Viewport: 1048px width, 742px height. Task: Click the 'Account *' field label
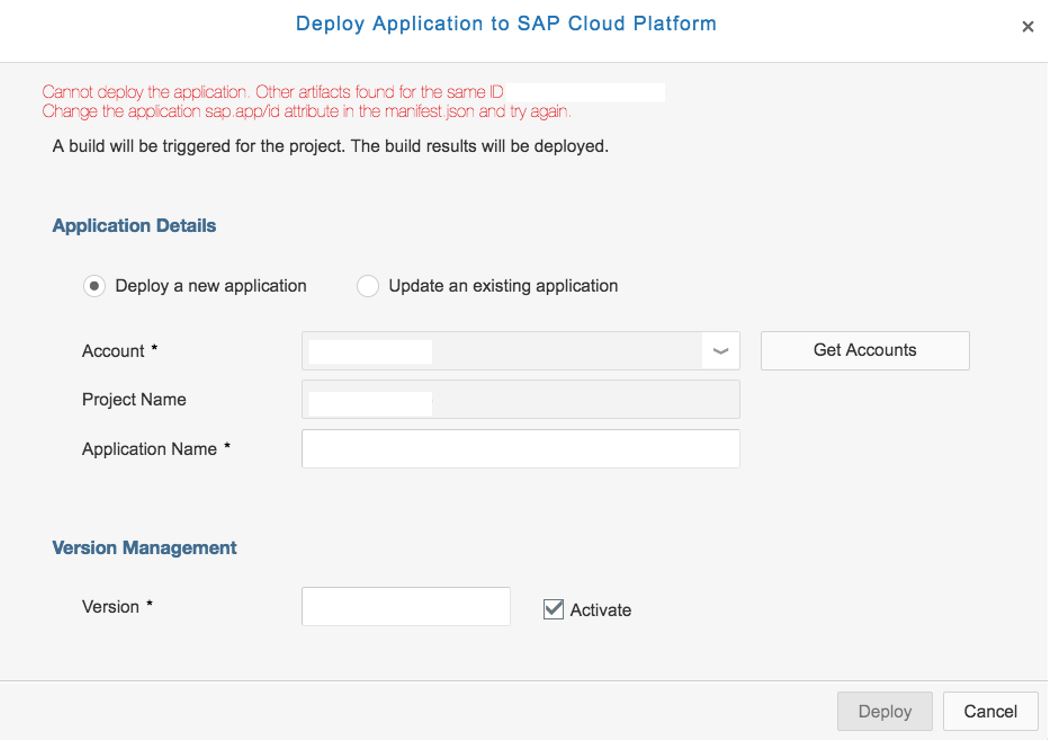120,351
